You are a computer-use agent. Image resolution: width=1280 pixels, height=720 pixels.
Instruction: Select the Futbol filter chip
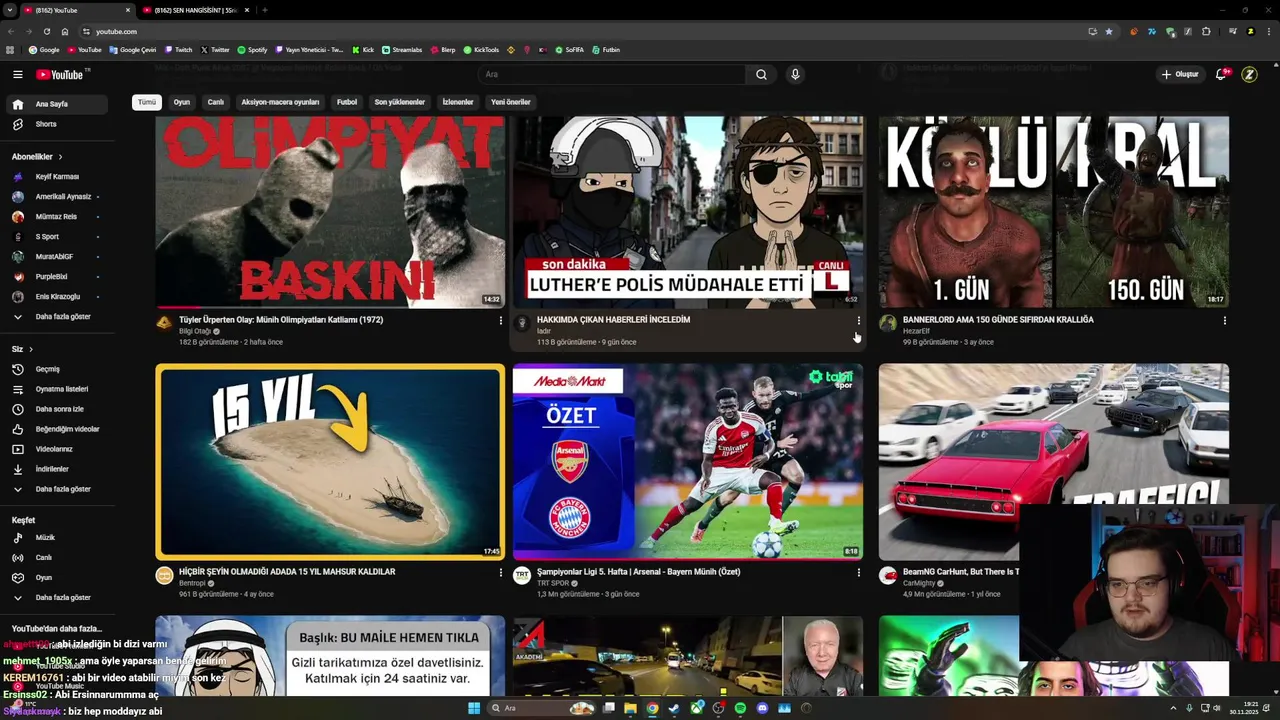point(347,102)
